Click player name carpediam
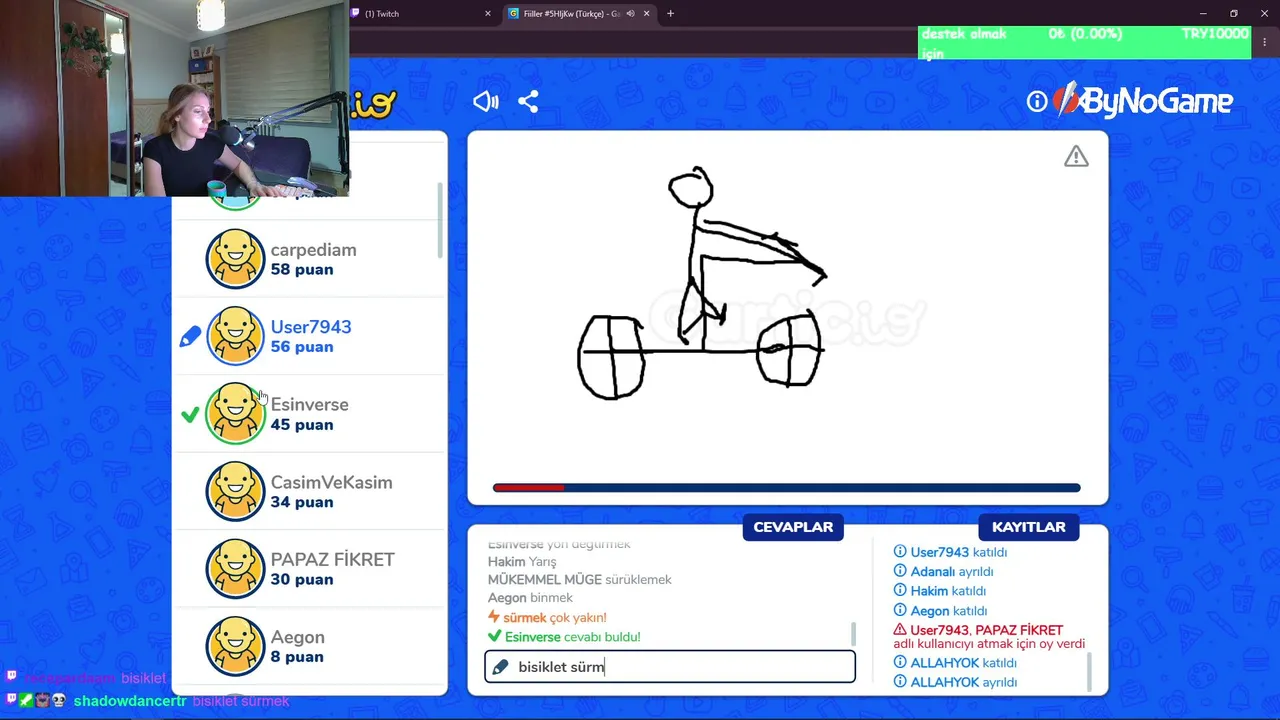Image resolution: width=1280 pixels, height=720 pixels. point(313,250)
